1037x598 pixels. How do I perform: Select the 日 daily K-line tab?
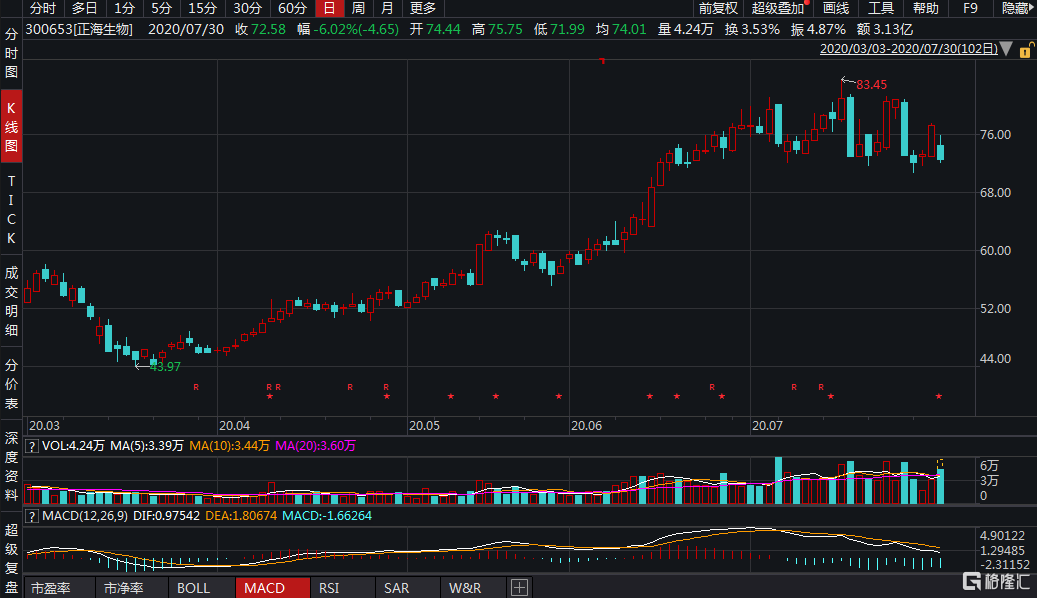pos(329,9)
